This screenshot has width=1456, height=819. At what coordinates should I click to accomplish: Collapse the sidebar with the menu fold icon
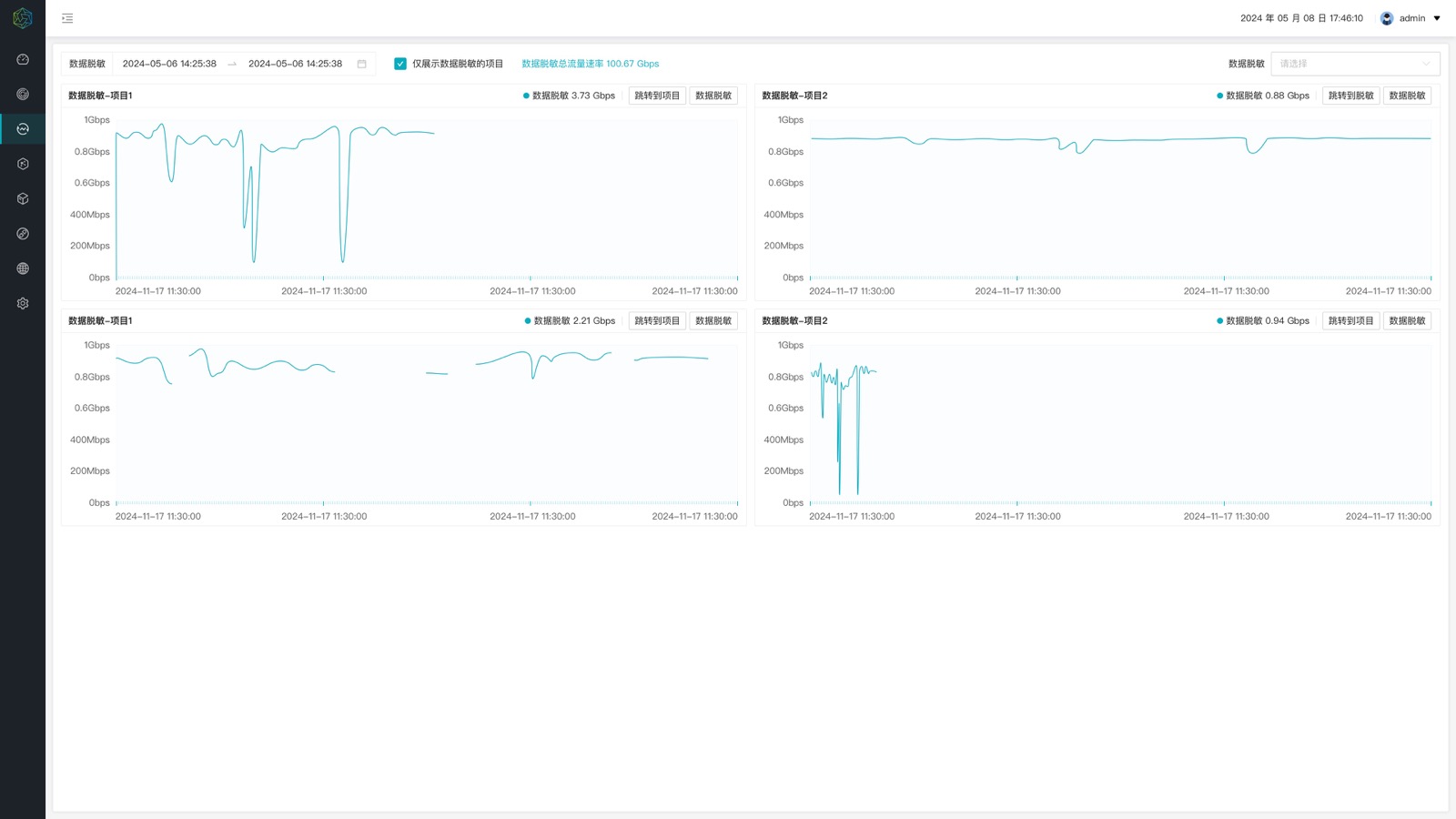[x=67, y=18]
